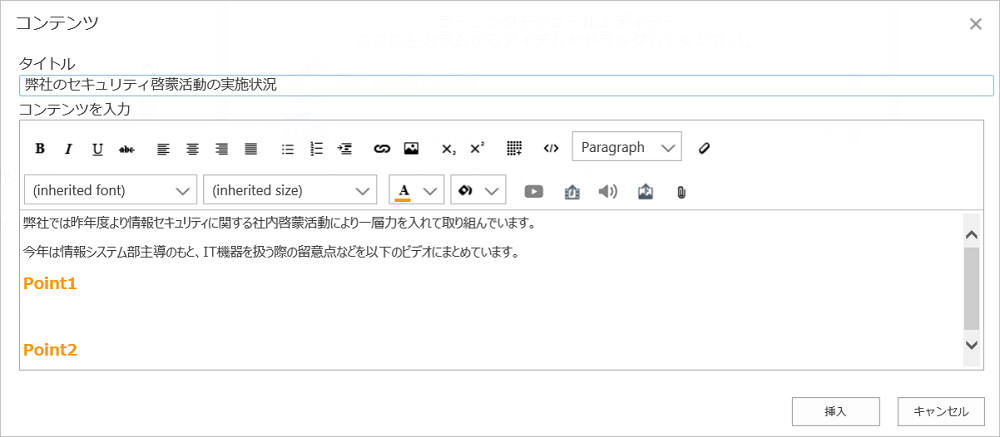This screenshot has width=1000, height=437.
Task: Open the font color picker arrow
Action: 431,190
